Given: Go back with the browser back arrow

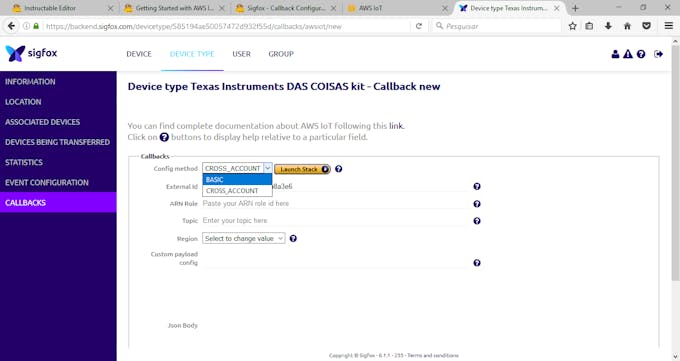Looking at the screenshot, I should [11, 26].
